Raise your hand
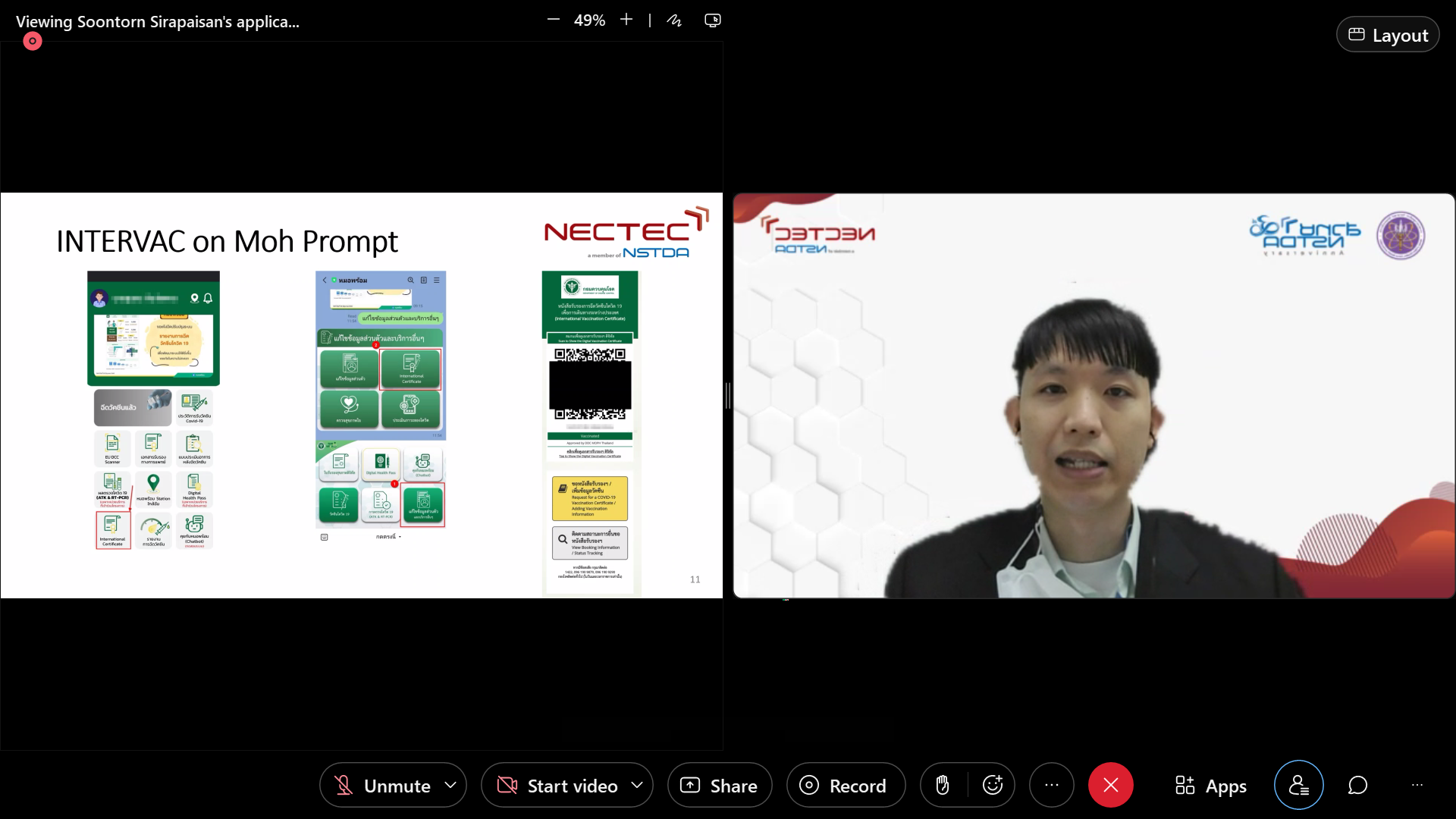The height and width of the screenshot is (819, 1456). click(x=943, y=786)
